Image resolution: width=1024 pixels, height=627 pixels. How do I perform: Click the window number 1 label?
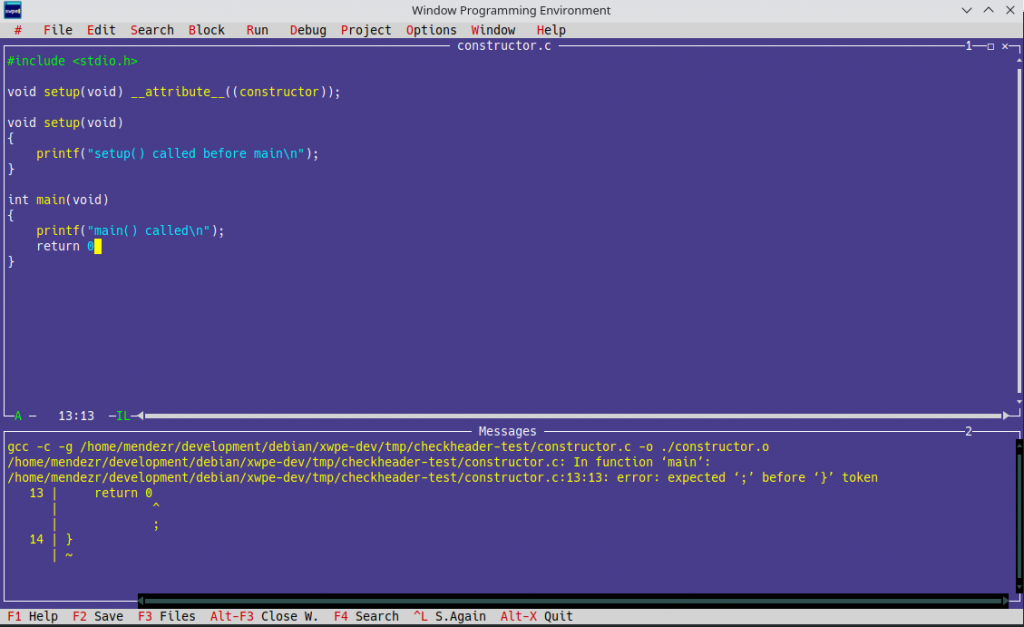pyautogui.click(x=968, y=46)
